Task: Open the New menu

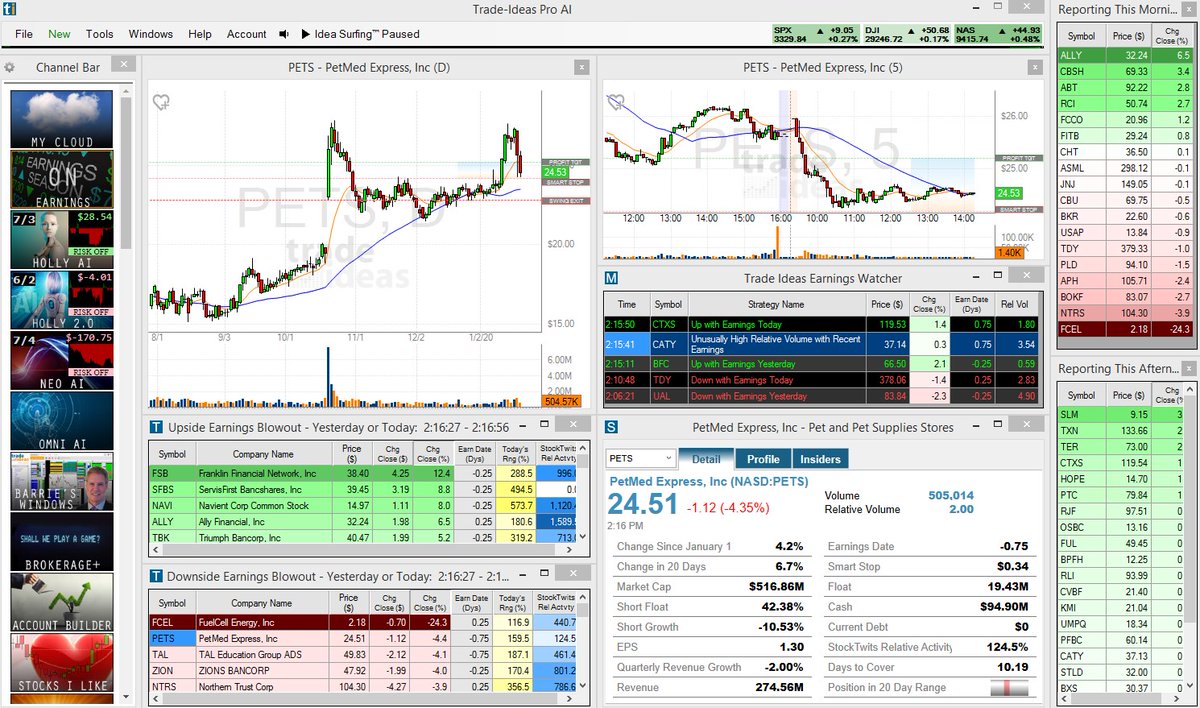Action: pos(59,34)
